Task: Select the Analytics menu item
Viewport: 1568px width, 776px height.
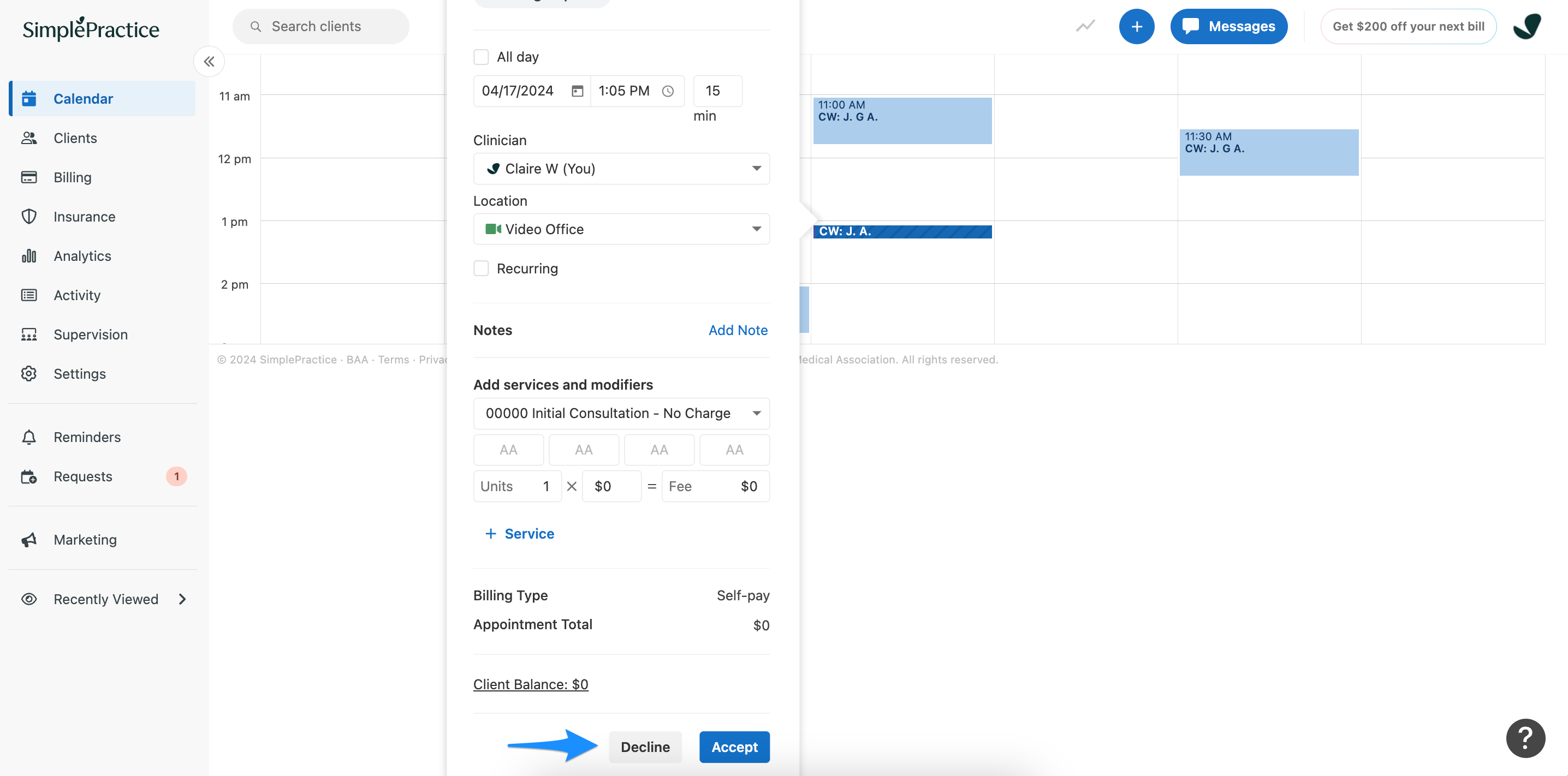Action: coord(82,255)
